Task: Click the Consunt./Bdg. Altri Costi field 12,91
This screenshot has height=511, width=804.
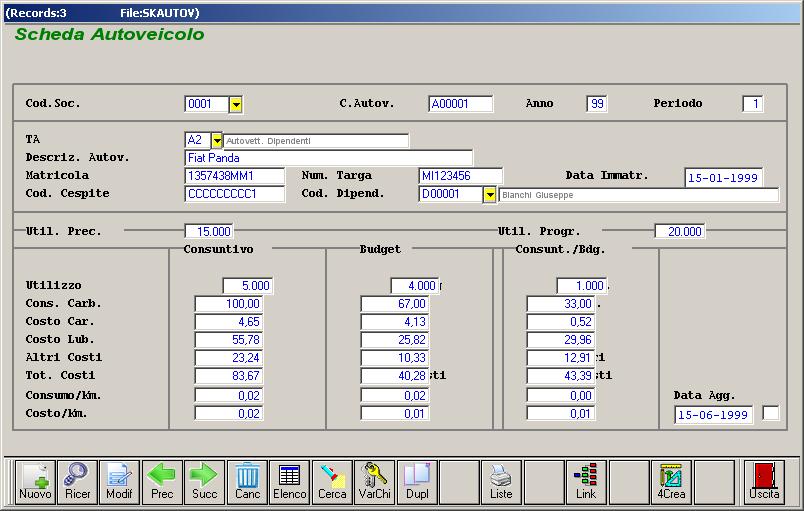Action: (x=561, y=357)
